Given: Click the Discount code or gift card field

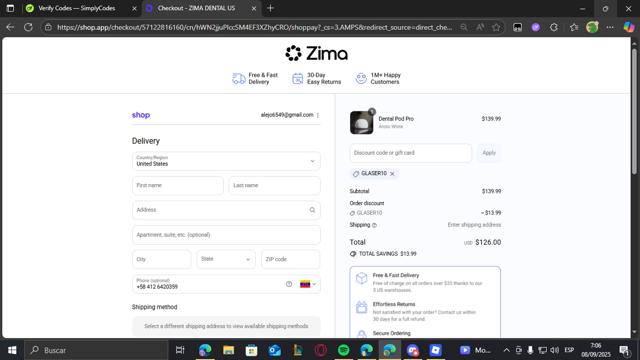Looking at the screenshot, I should coord(410,153).
